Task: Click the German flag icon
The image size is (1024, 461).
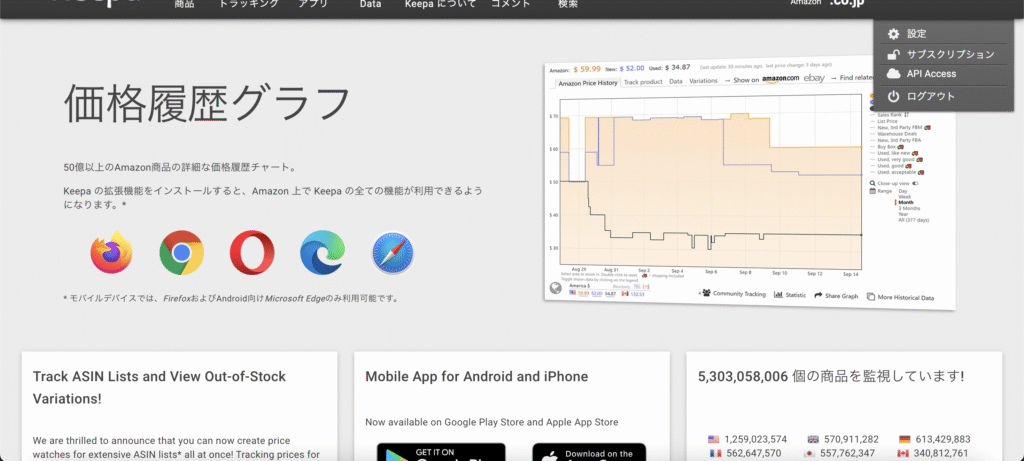Action: click(x=904, y=439)
